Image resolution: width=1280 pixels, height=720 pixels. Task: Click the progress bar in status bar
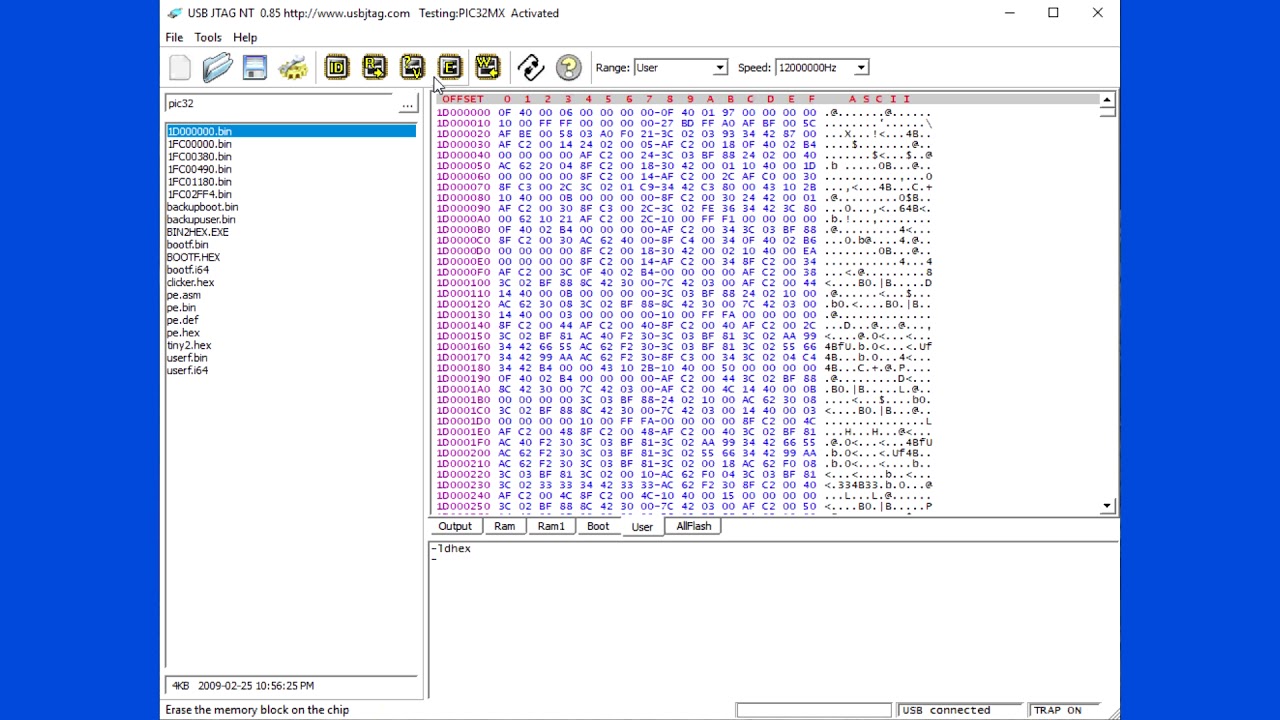point(813,710)
